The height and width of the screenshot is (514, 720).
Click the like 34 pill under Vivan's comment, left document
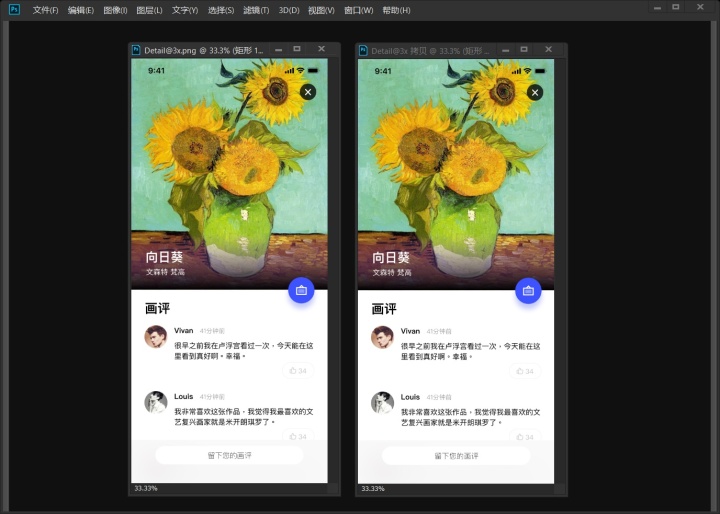point(298,371)
